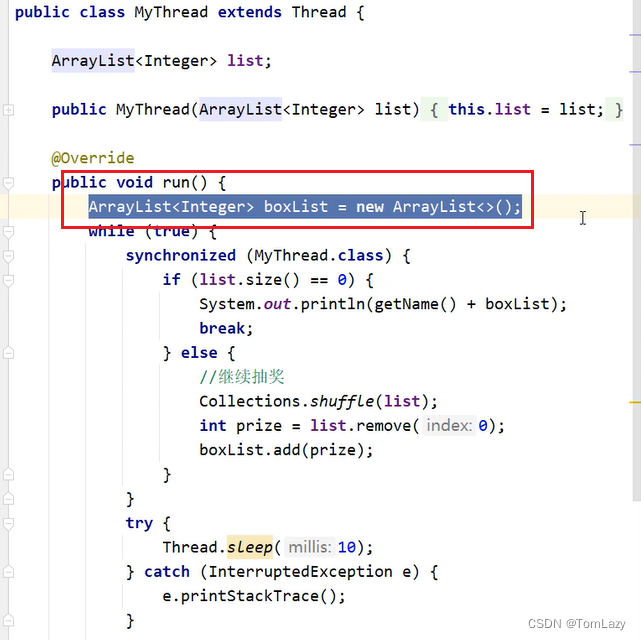The image size is (641, 640).
Task: Collapse the while (true) loop block
Action: point(8,232)
